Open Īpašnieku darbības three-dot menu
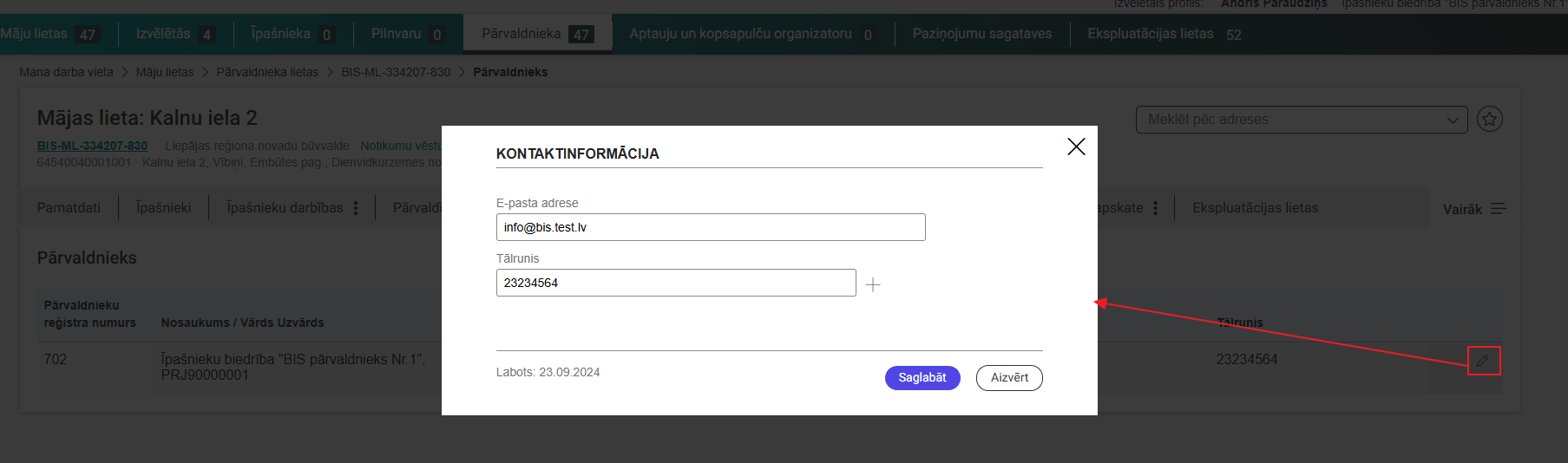Image resolution: width=1568 pixels, height=463 pixels. [x=356, y=208]
